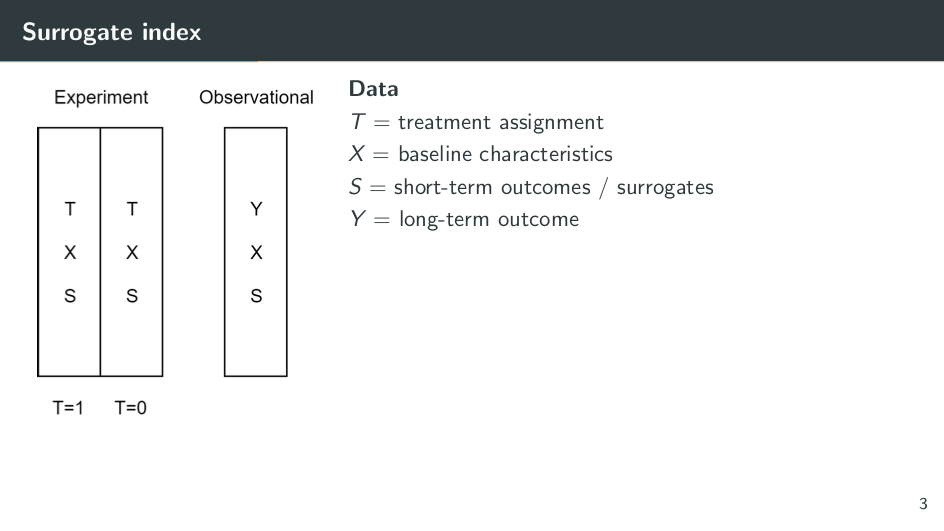Click the S in the treated experiment column
The image size is (944, 531).
tap(69, 296)
